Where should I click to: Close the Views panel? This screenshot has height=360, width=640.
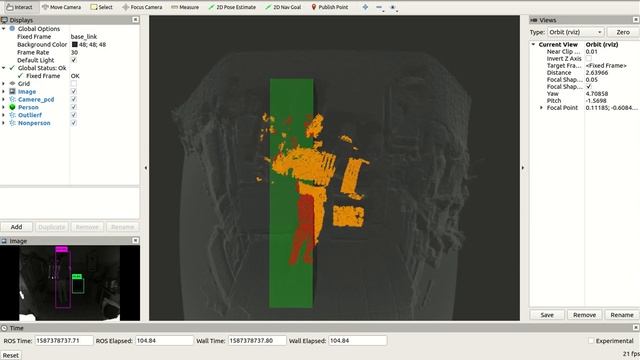coord(636,20)
